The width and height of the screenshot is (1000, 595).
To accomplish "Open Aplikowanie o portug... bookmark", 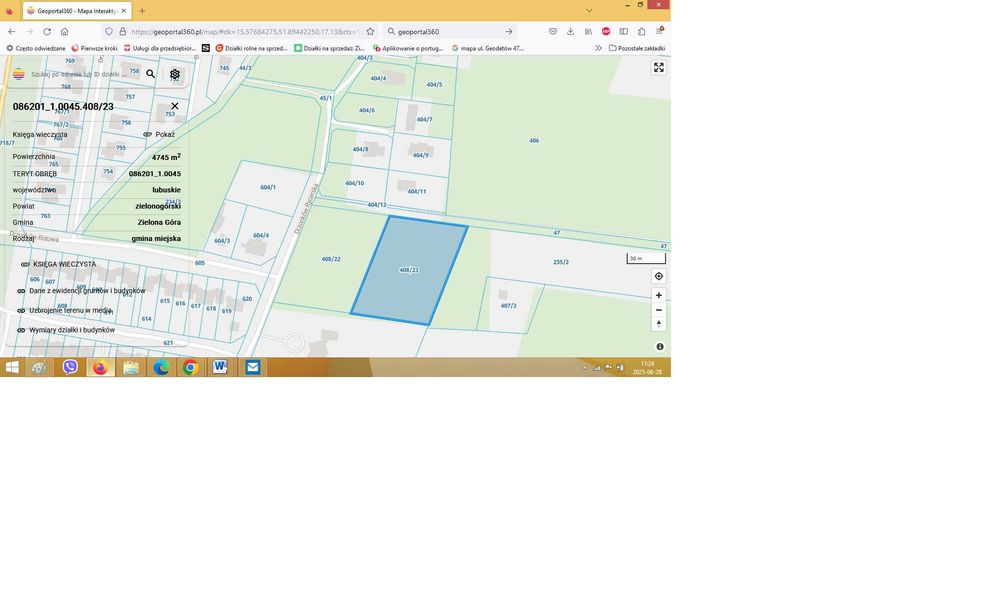I will click(408, 48).
